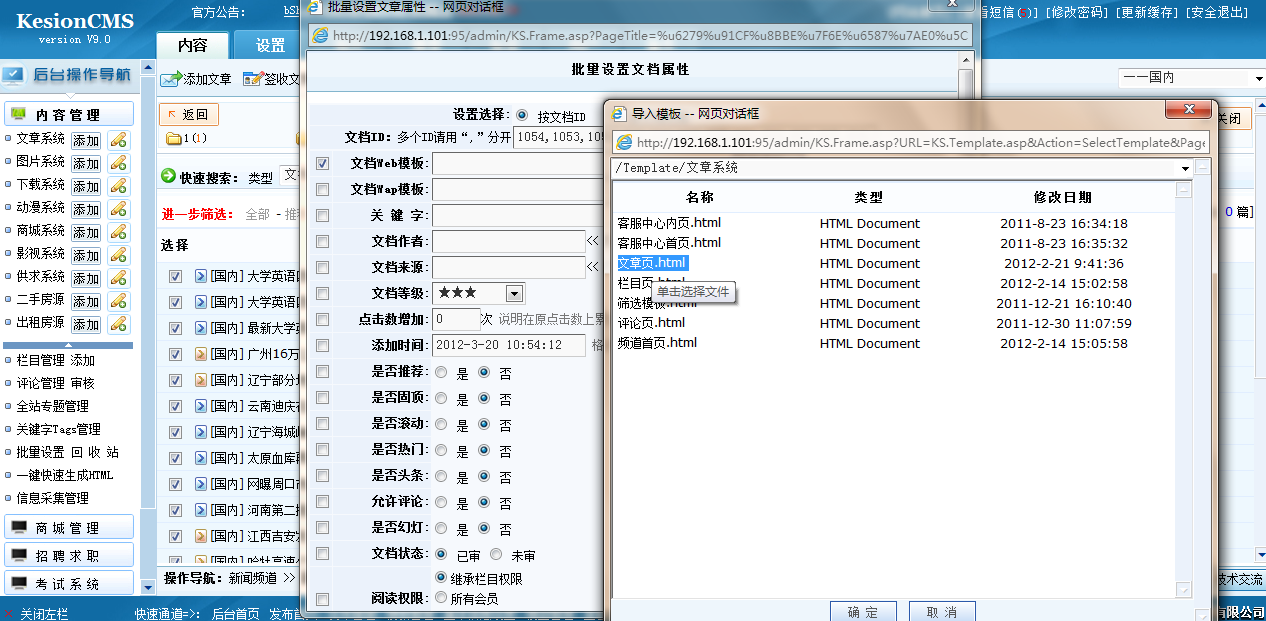Image resolution: width=1266 pixels, height=621 pixels.
Task: Switch to the 内容 tab
Action: (x=192, y=45)
